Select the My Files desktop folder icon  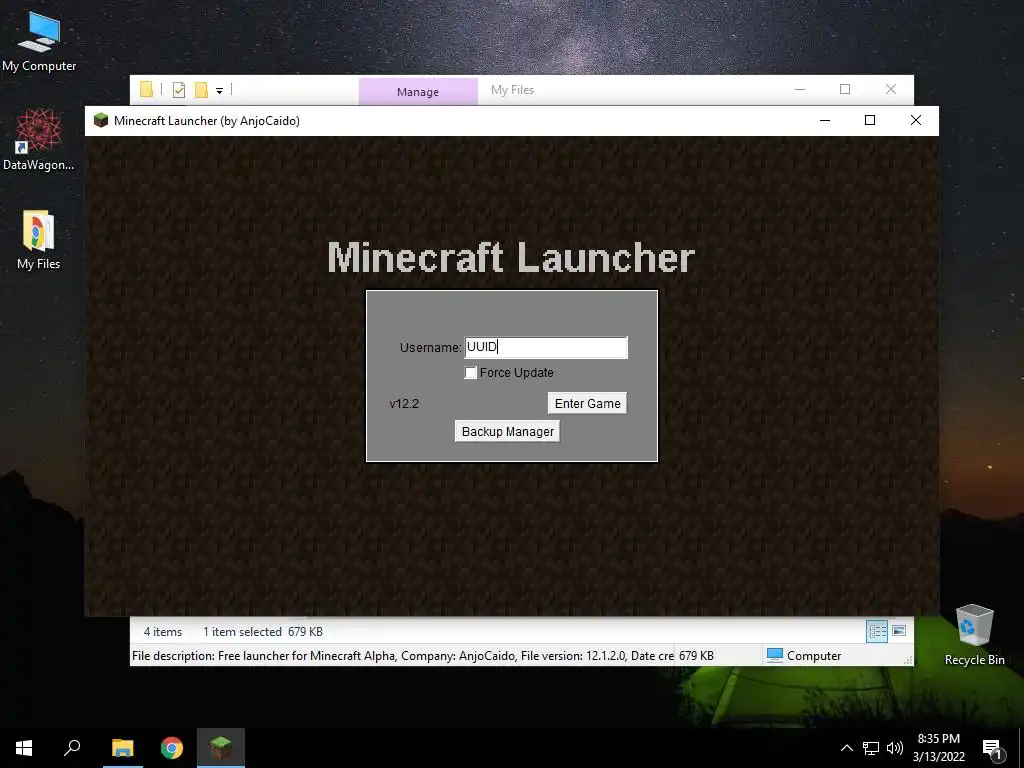click(39, 240)
